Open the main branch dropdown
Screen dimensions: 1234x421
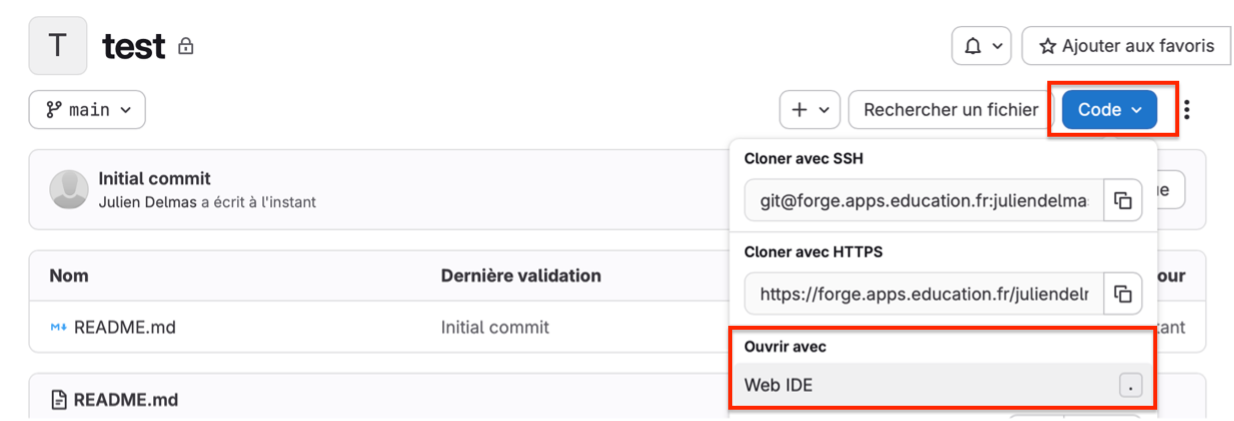pos(87,110)
